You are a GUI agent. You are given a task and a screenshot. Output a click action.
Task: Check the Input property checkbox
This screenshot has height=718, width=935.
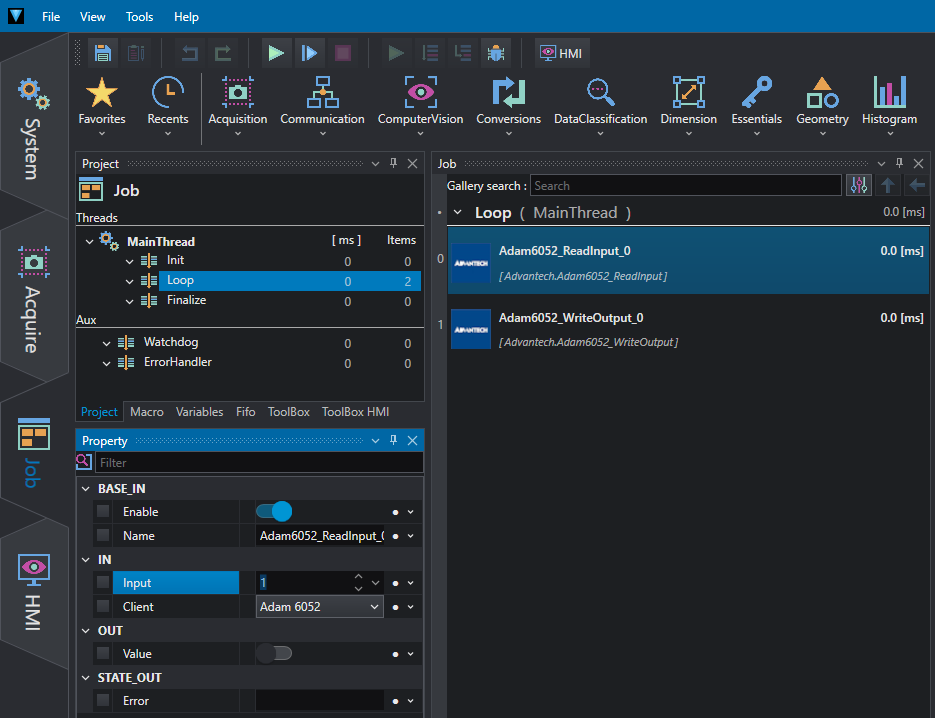[103, 583]
